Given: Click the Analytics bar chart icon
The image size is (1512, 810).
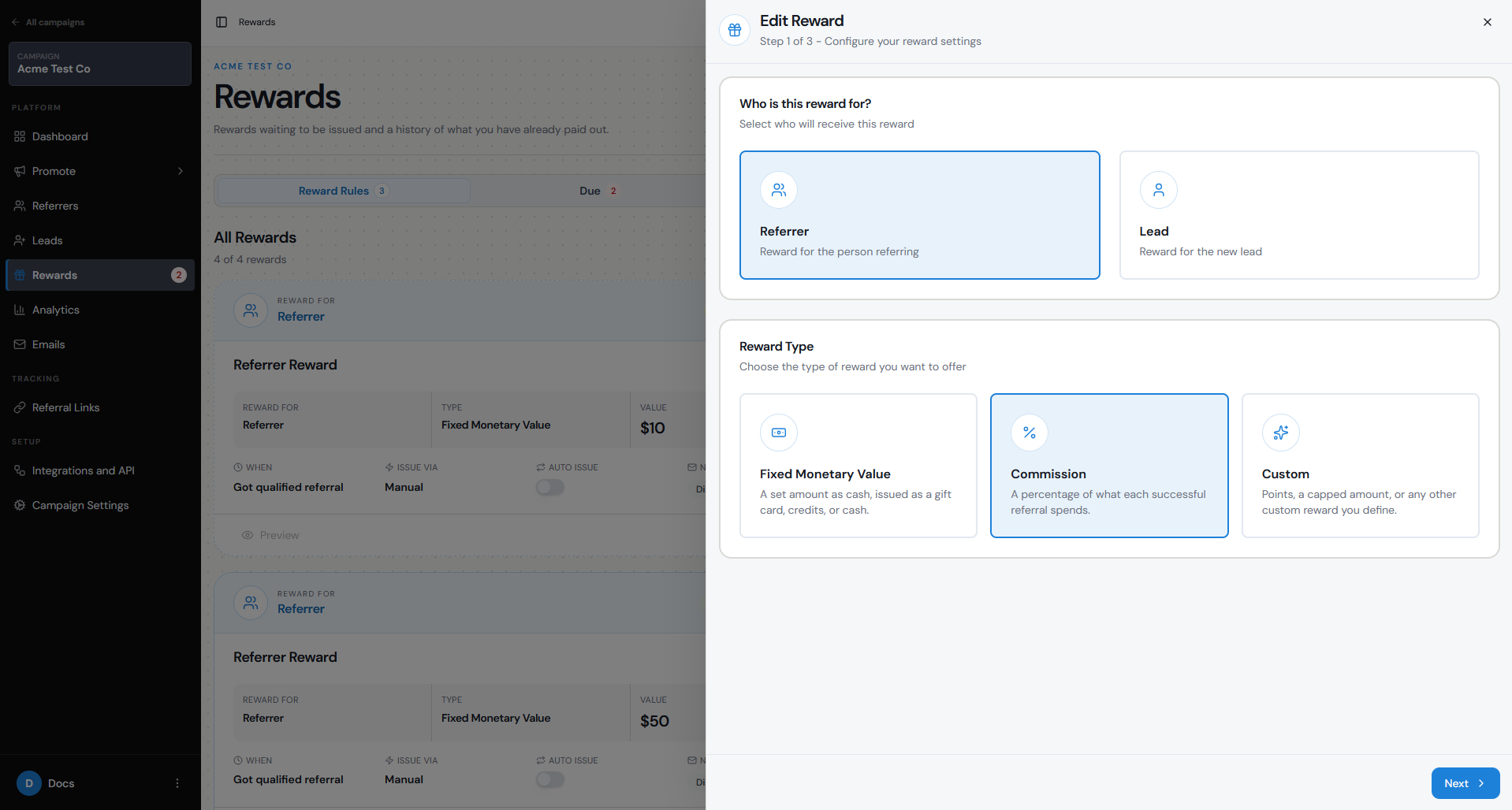Looking at the screenshot, I should coord(20,310).
